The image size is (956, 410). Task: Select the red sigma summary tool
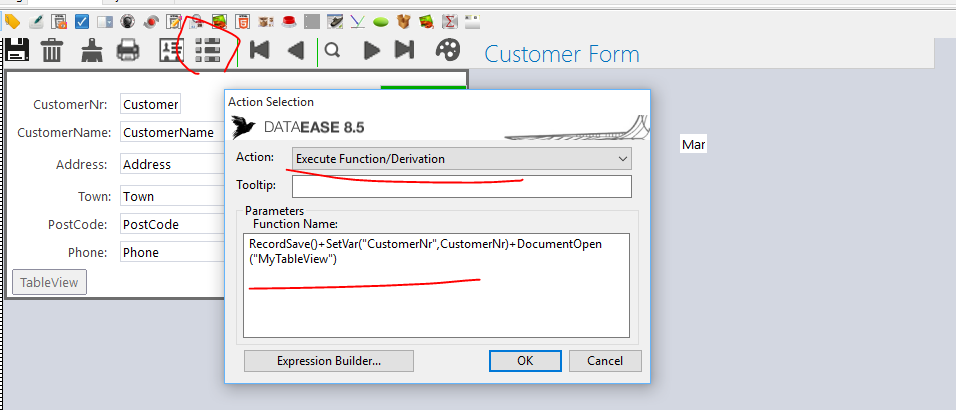[x=449, y=23]
